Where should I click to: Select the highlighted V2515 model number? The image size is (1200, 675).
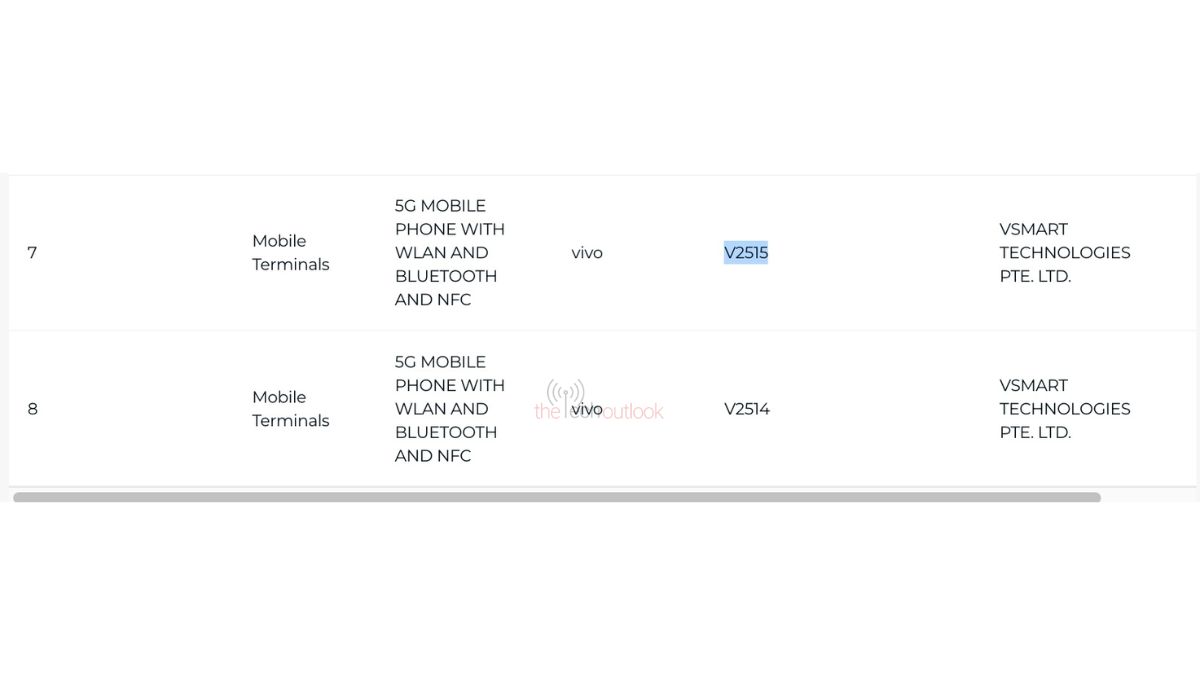click(x=746, y=252)
